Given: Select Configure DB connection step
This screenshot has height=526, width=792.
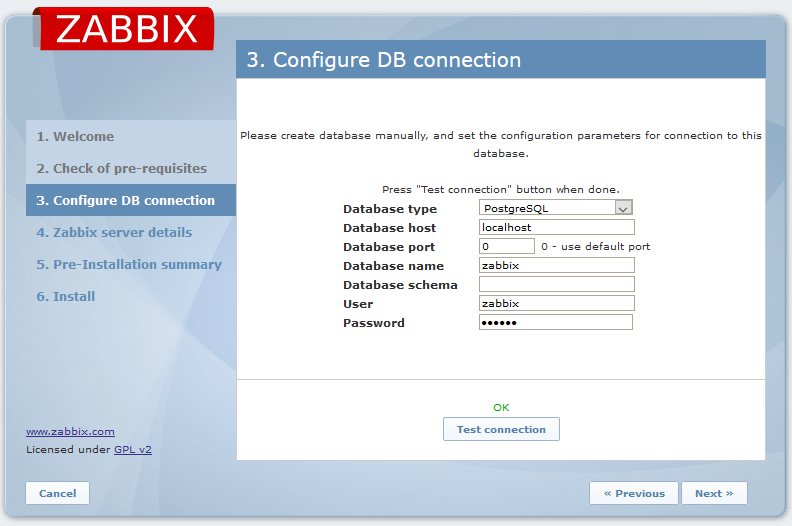Looking at the screenshot, I should pos(126,200).
